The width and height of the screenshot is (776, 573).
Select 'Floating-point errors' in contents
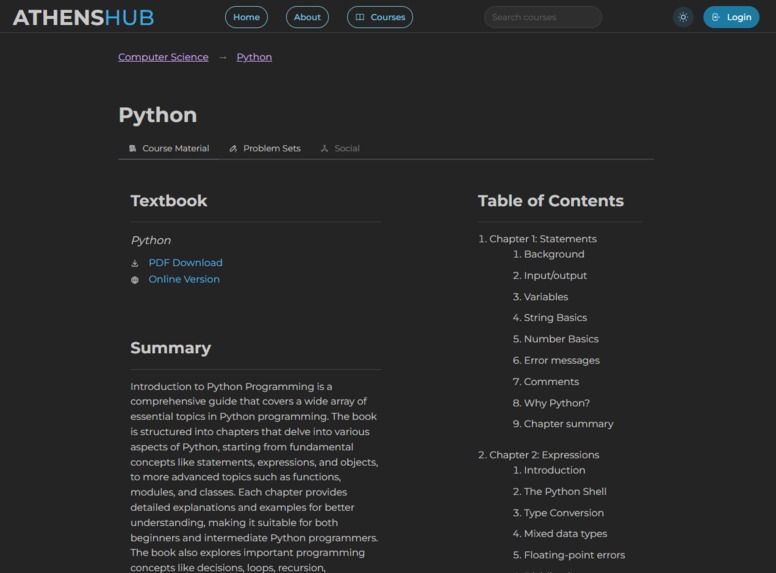(x=575, y=555)
